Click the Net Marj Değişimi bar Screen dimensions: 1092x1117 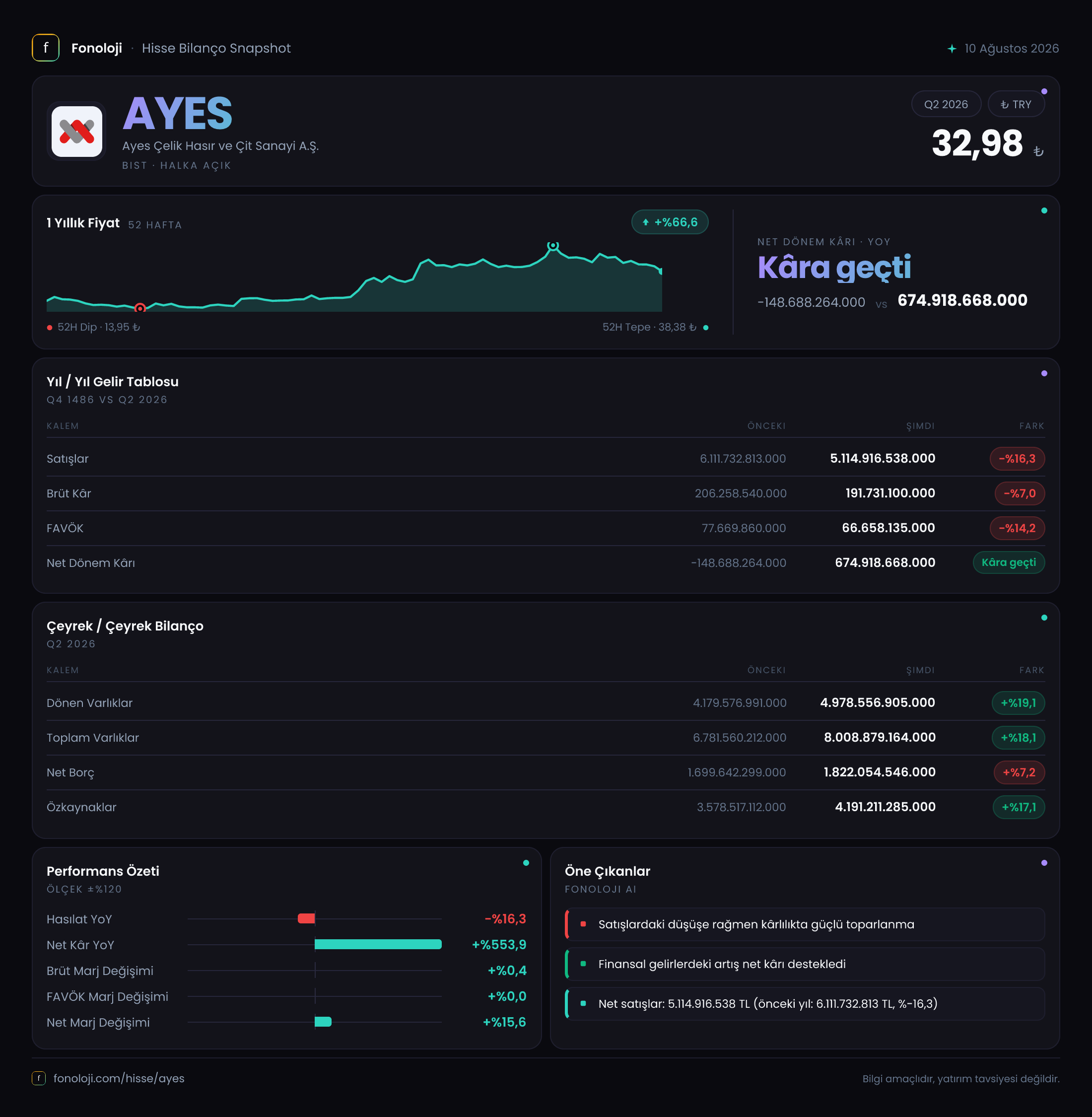click(x=323, y=1022)
